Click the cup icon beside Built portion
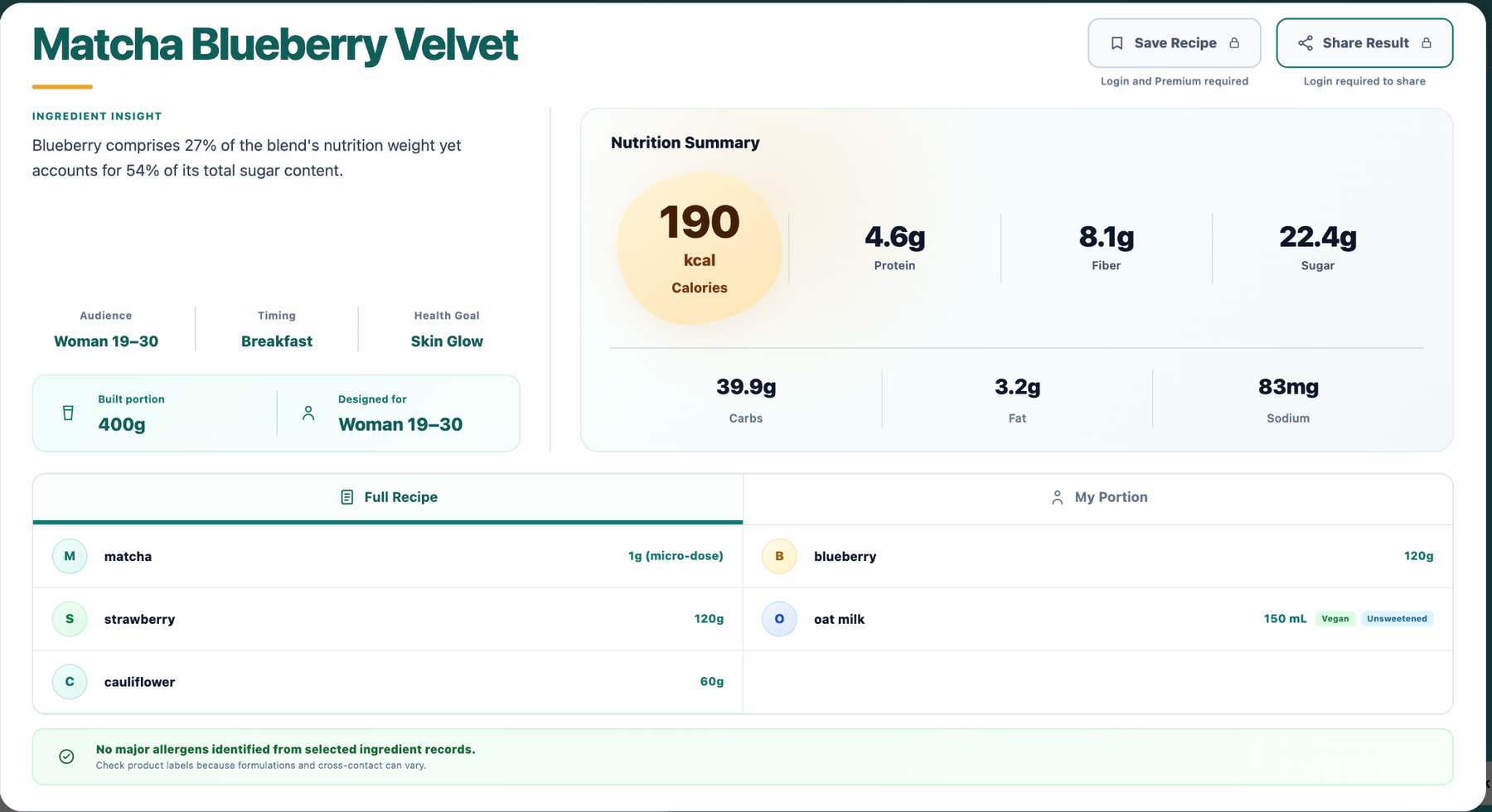This screenshot has height=812, width=1492. (x=68, y=413)
